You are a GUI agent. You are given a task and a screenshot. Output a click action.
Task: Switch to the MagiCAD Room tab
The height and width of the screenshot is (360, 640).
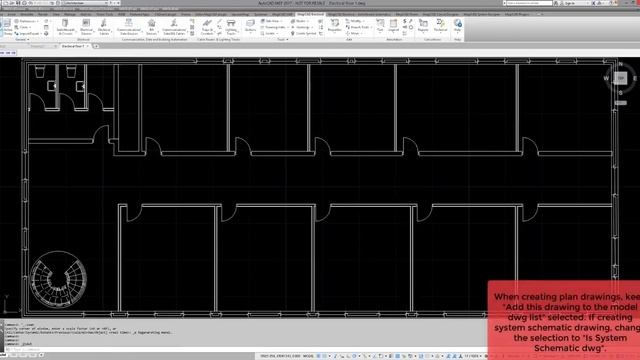[x=407, y=14]
